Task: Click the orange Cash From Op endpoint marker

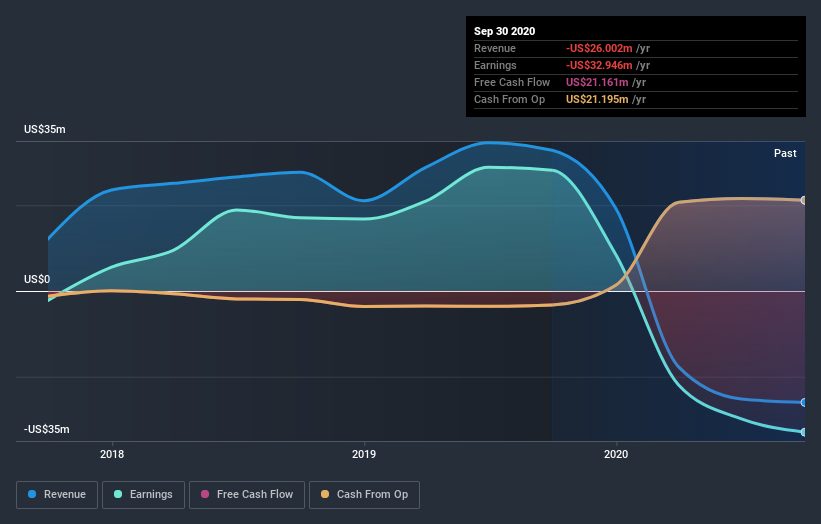Action: pos(803,200)
